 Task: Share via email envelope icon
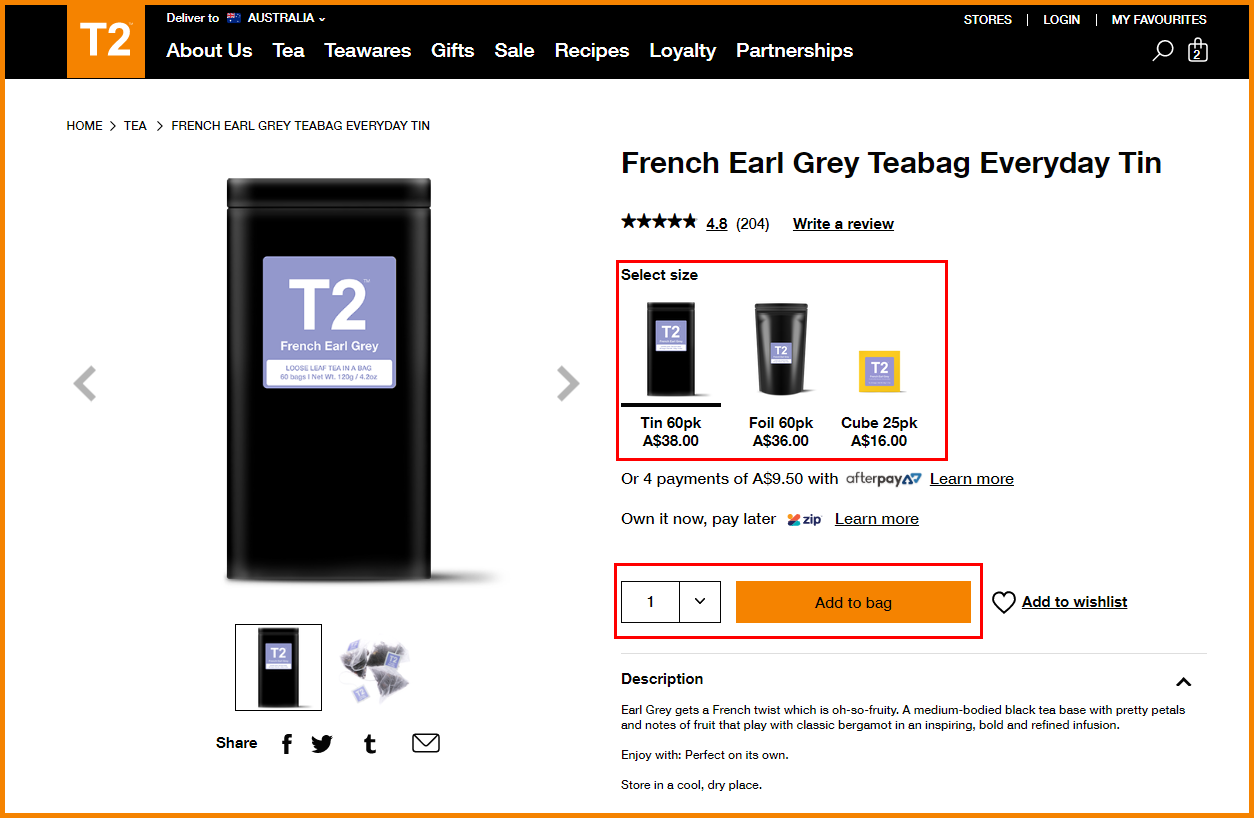(x=426, y=743)
